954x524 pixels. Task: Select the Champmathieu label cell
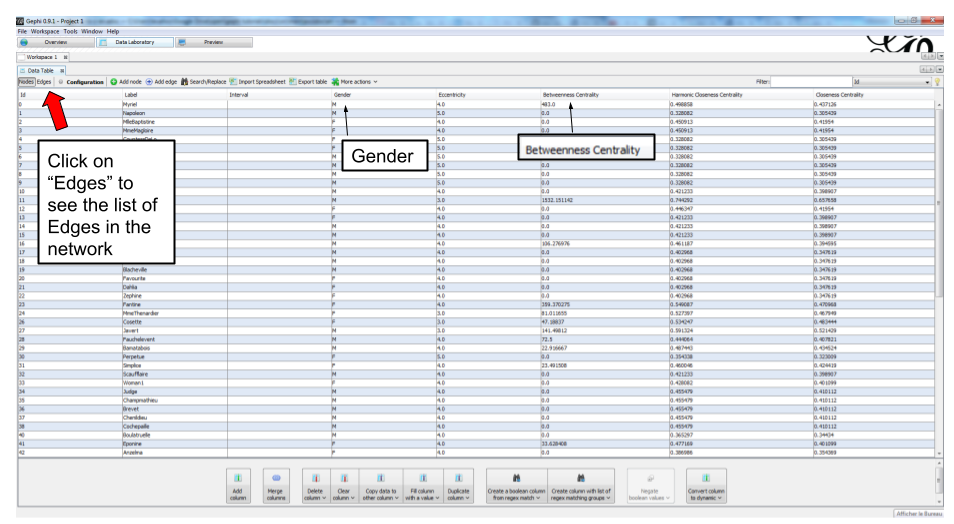pos(175,400)
